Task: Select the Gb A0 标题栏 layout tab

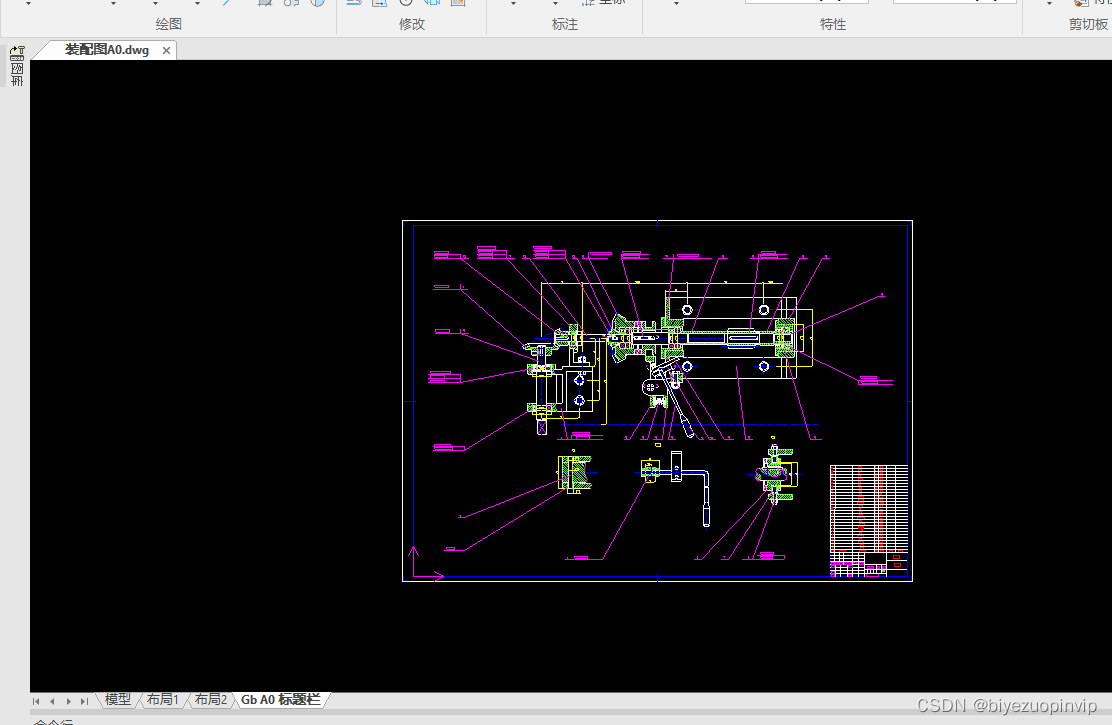Action: pyautogui.click(x=281, y=699)
